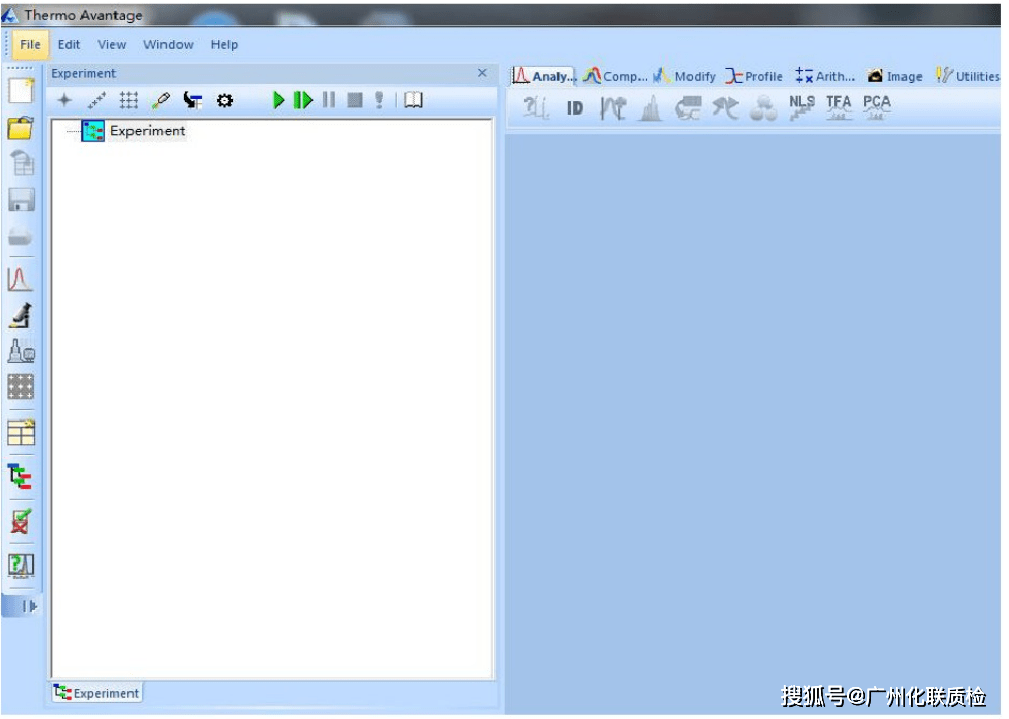1009x719 pixels.
Task: Close the Experiment panel
Action: [482, 73]
